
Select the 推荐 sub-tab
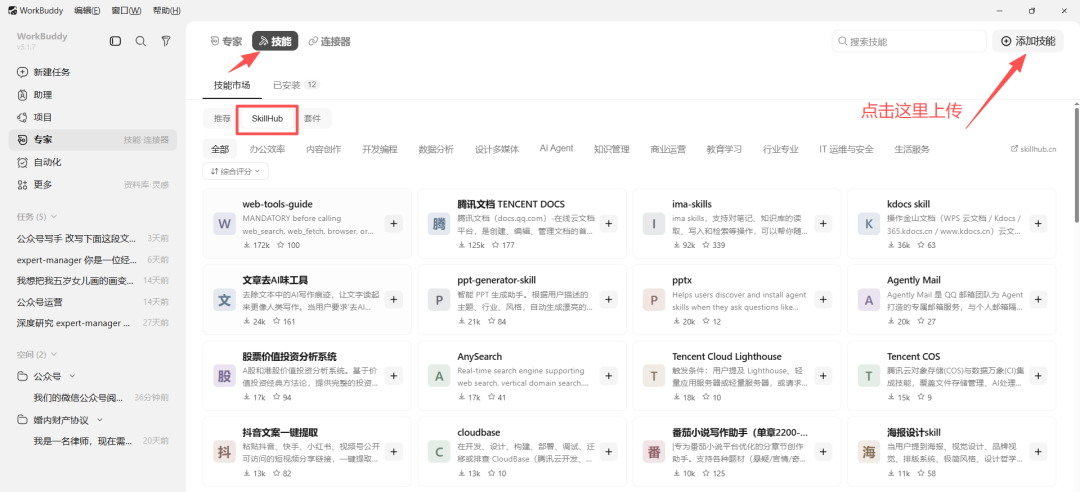point(222,119)
